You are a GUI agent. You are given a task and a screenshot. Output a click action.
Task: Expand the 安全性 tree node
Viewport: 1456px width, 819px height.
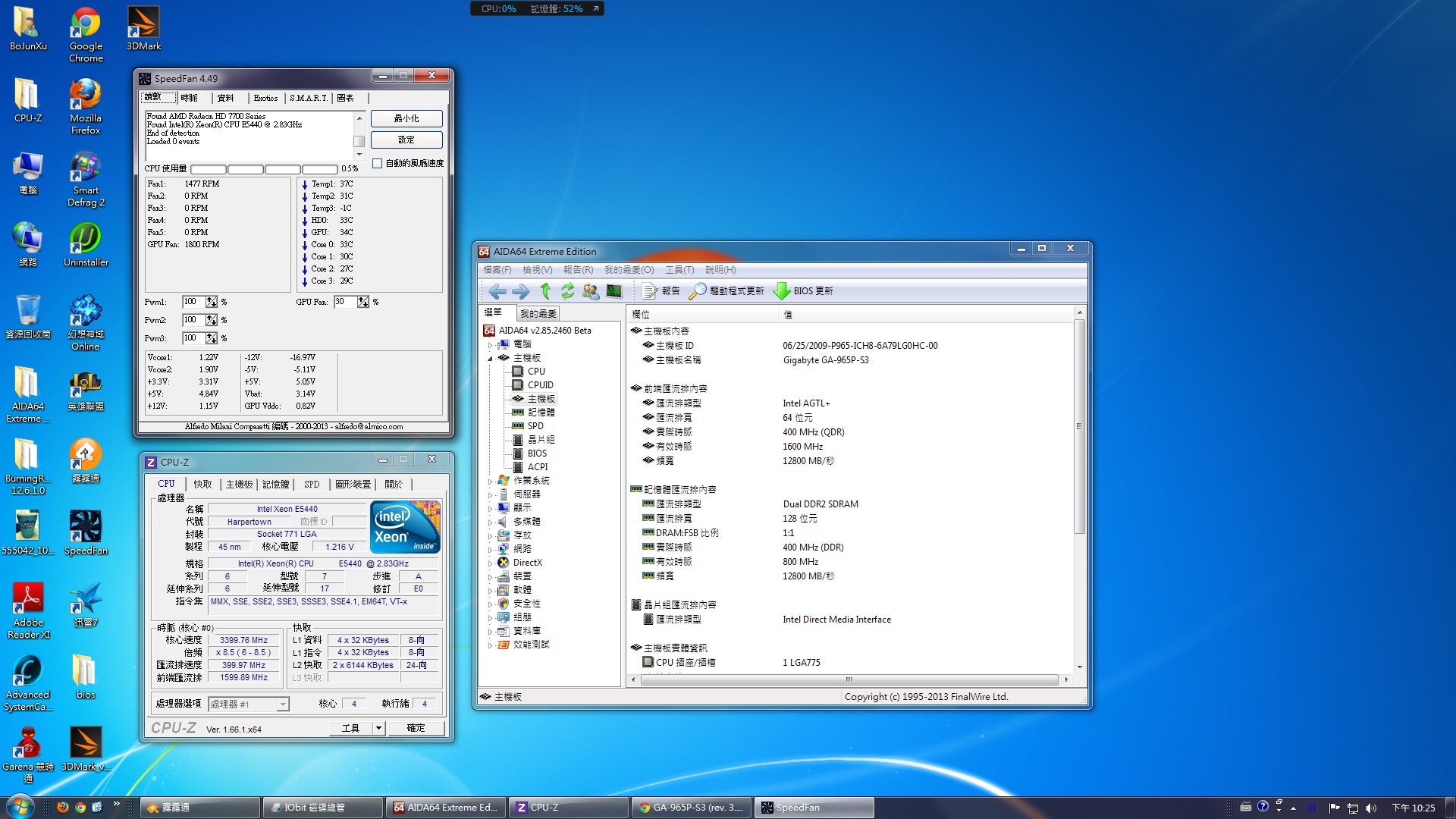click(490, 604)
